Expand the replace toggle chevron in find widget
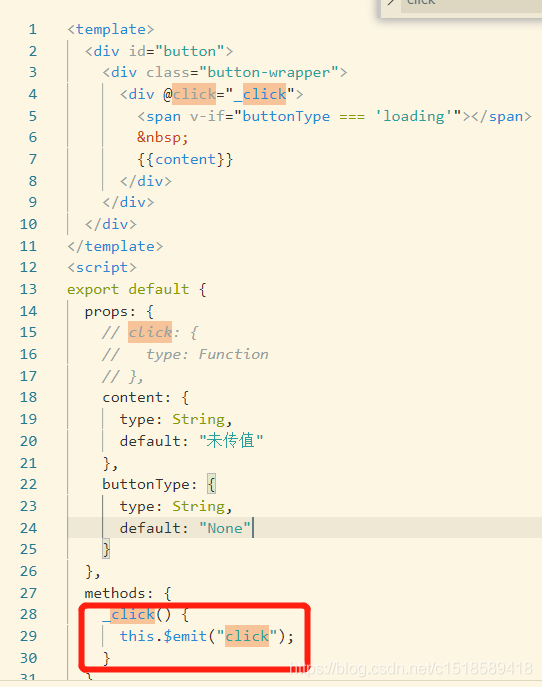 click(x=391, y=3)
